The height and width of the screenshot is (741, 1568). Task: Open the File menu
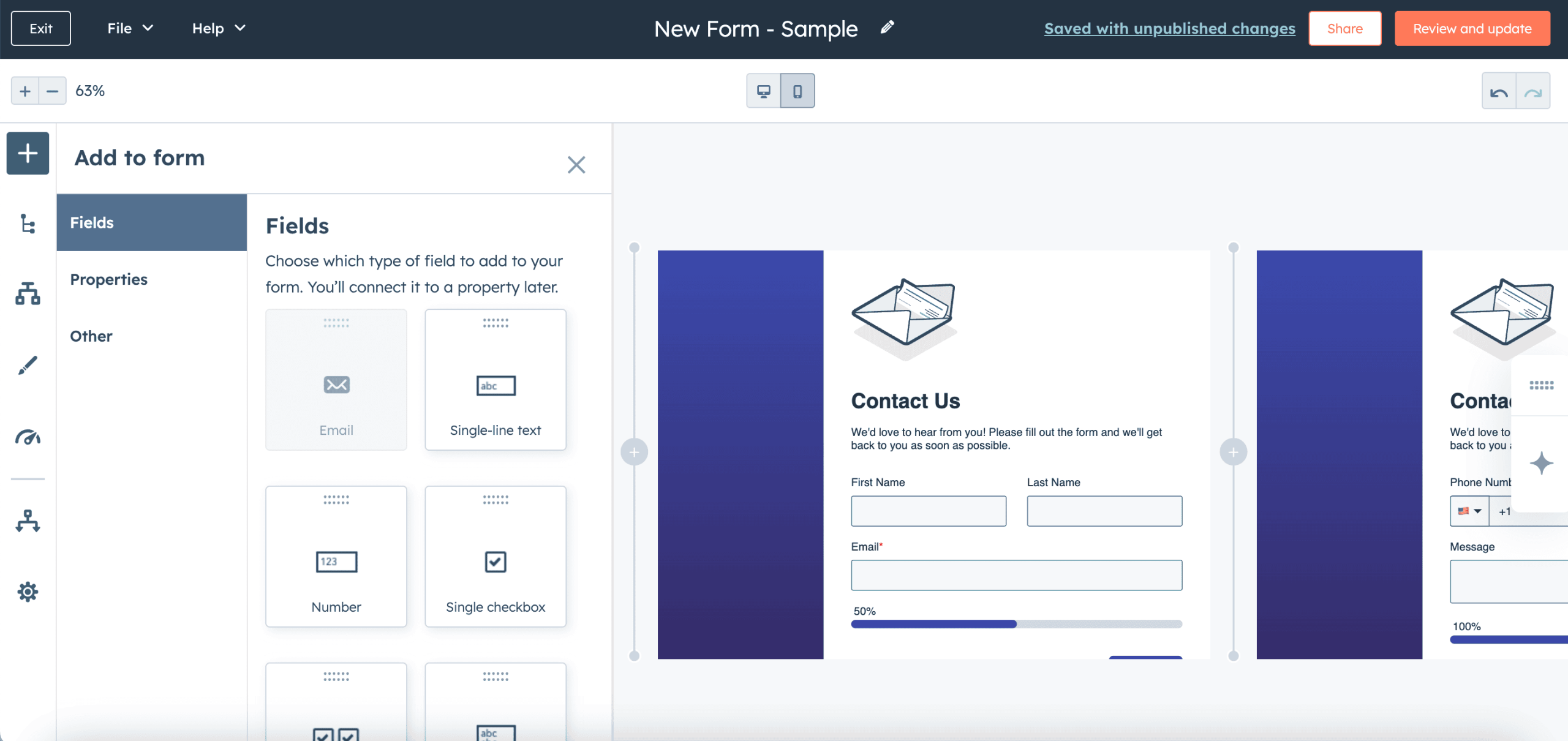click(x=130, y=28)
